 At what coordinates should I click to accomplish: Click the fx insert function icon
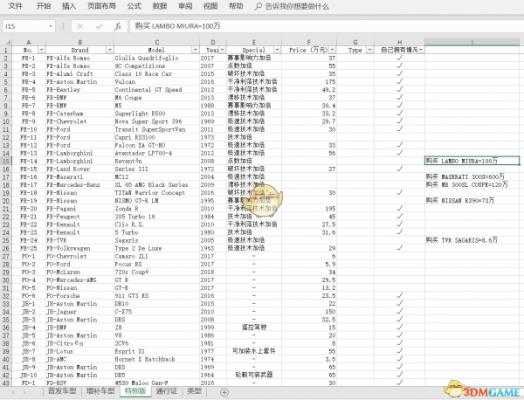pyautogui.click(x=117, y=26)
